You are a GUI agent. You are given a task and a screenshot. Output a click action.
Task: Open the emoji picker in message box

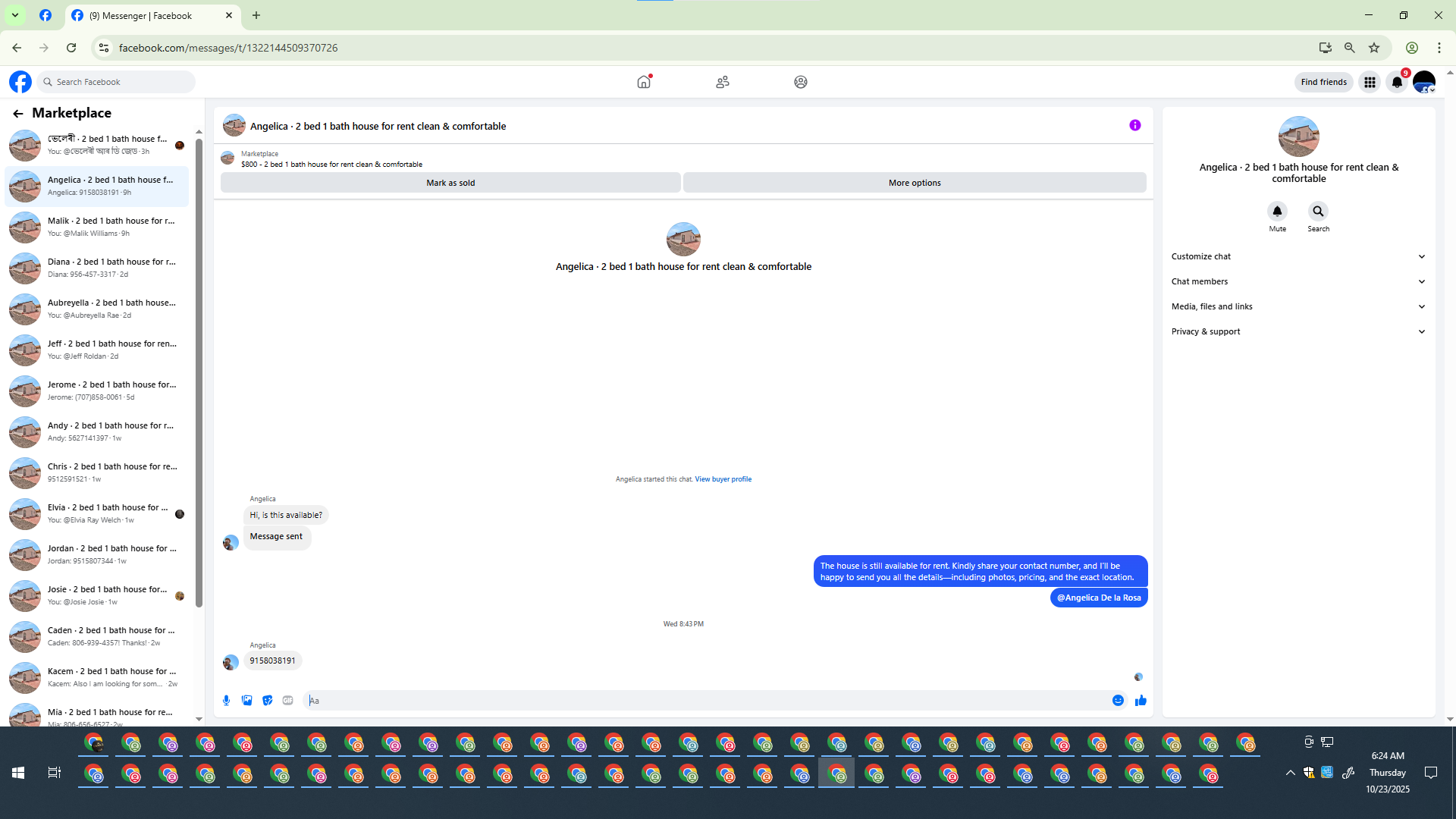(x=1118, y=701)
